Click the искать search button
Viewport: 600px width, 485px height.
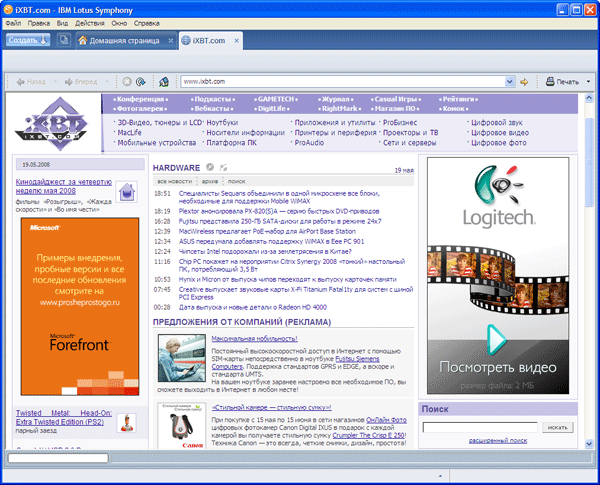click(558, 427)
